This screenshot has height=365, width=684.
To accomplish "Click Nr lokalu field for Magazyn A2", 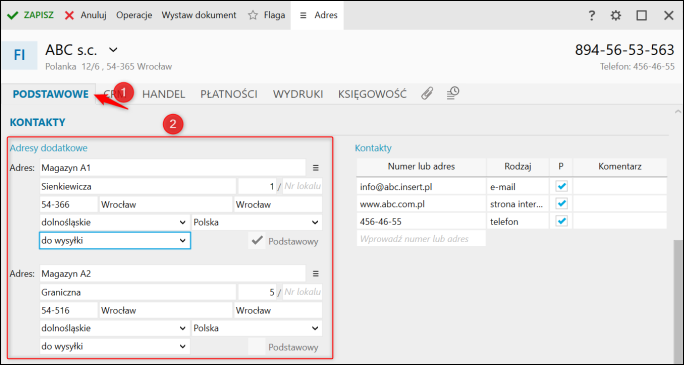I will point(302,292).
